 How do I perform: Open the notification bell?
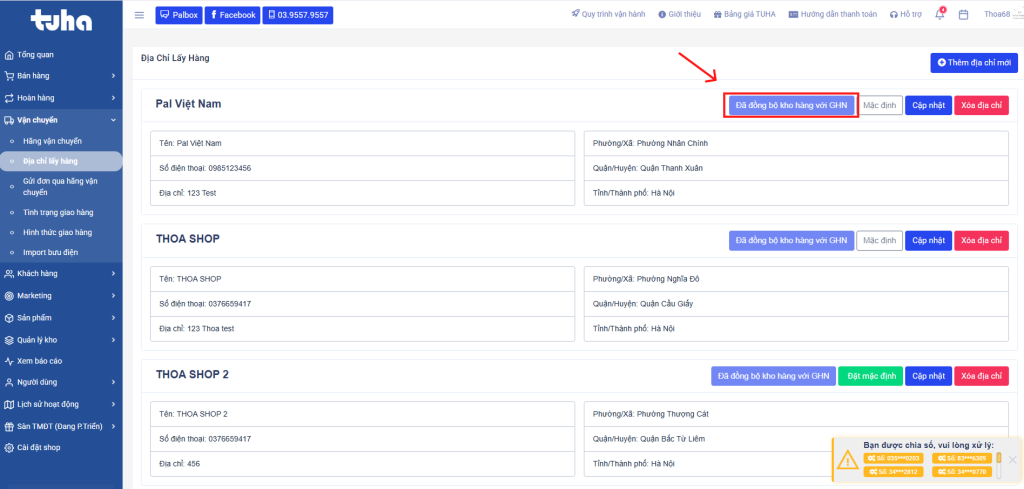point(939,15)
